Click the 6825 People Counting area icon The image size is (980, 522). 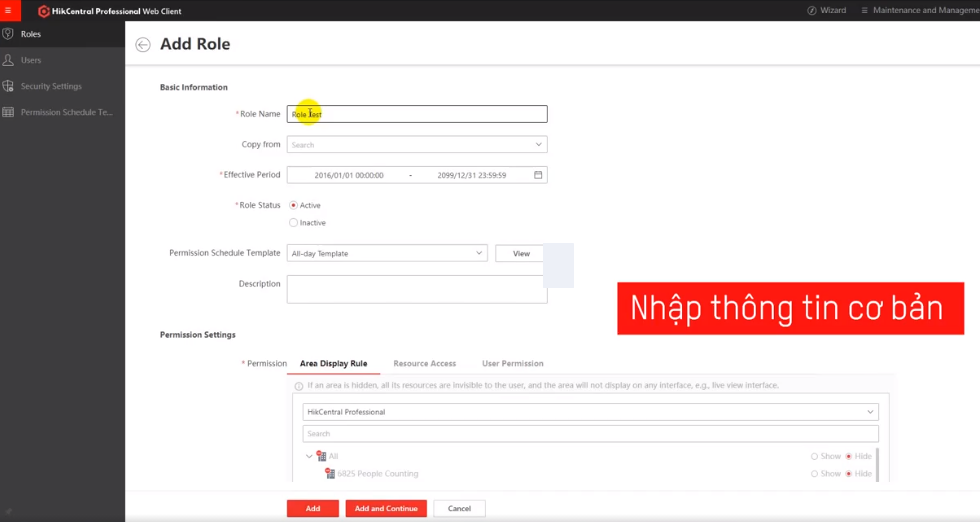pyautogui.click(x=330, y=473)
